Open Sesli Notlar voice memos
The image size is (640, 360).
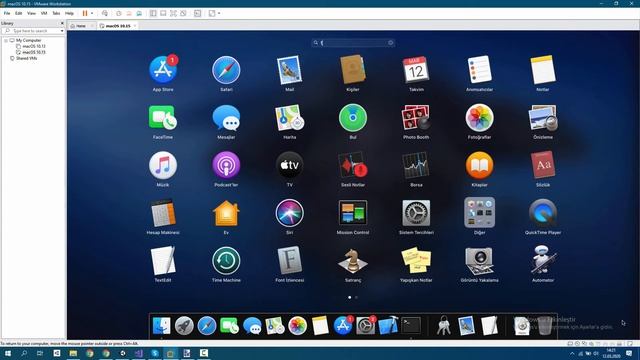coord(353,165)
